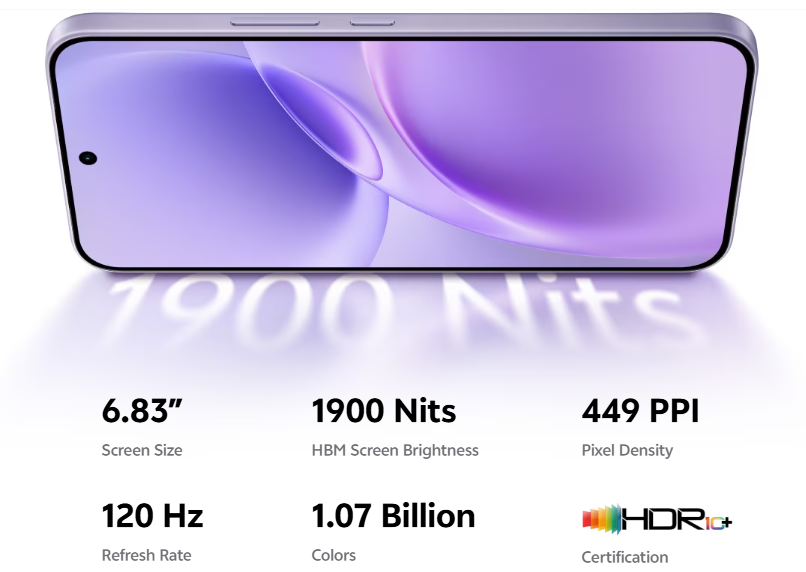Screen dimensions: 806x572
Task: Click the front camera punch-hole on phone
Action: pos(88,157)
